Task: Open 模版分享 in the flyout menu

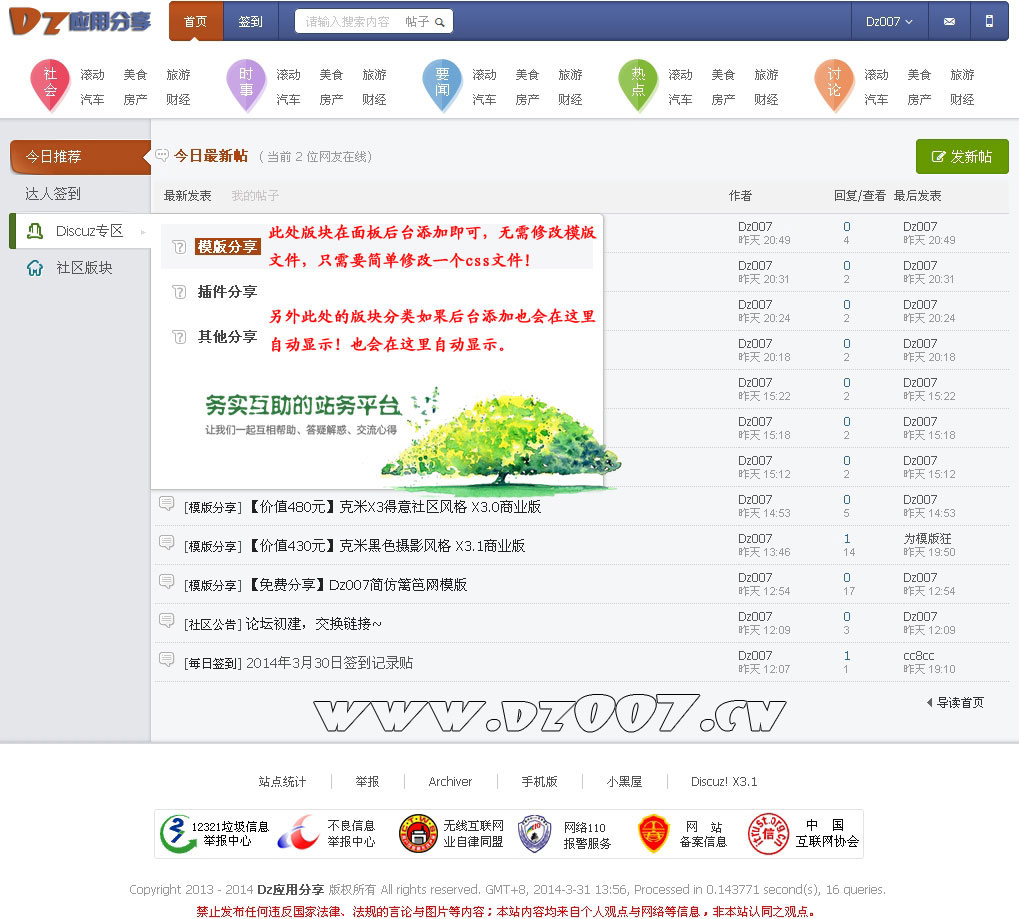Action: click(227, 247)
